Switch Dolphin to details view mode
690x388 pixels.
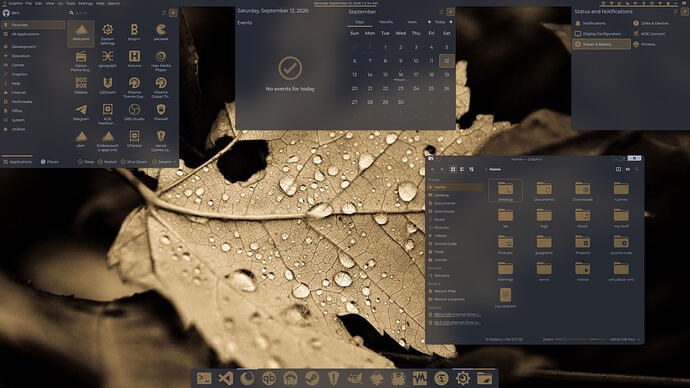coord(471,169)
